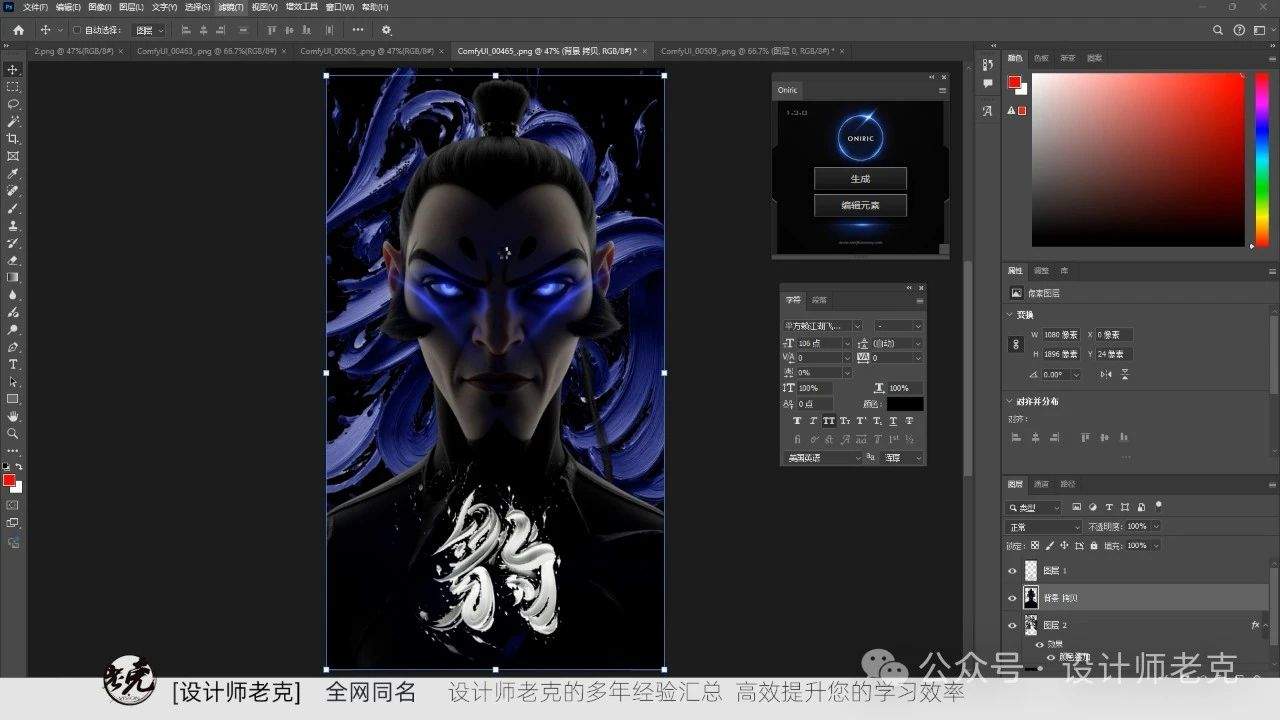Select the Magic Wand tool
1280x720 pixels.
tap(13, 121)
